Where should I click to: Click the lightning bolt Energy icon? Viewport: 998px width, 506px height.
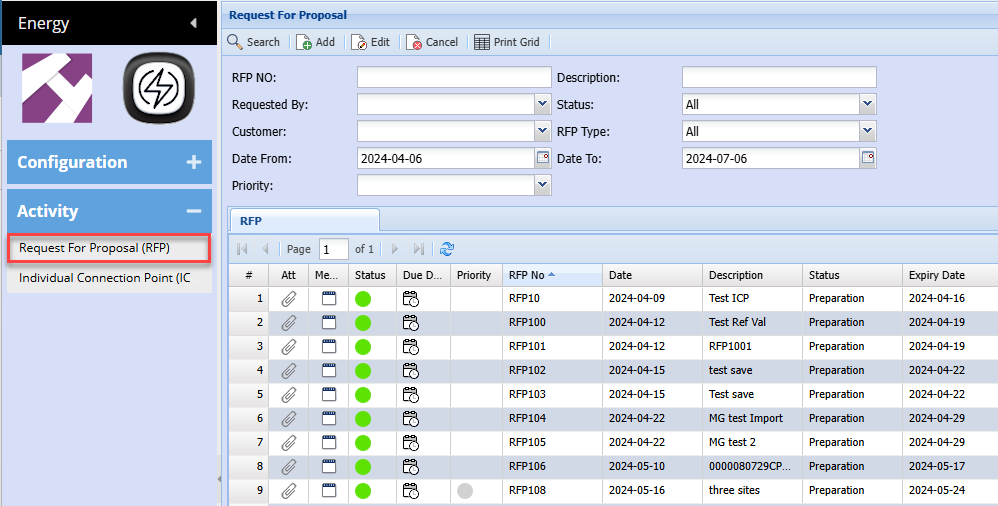(157, 88)
